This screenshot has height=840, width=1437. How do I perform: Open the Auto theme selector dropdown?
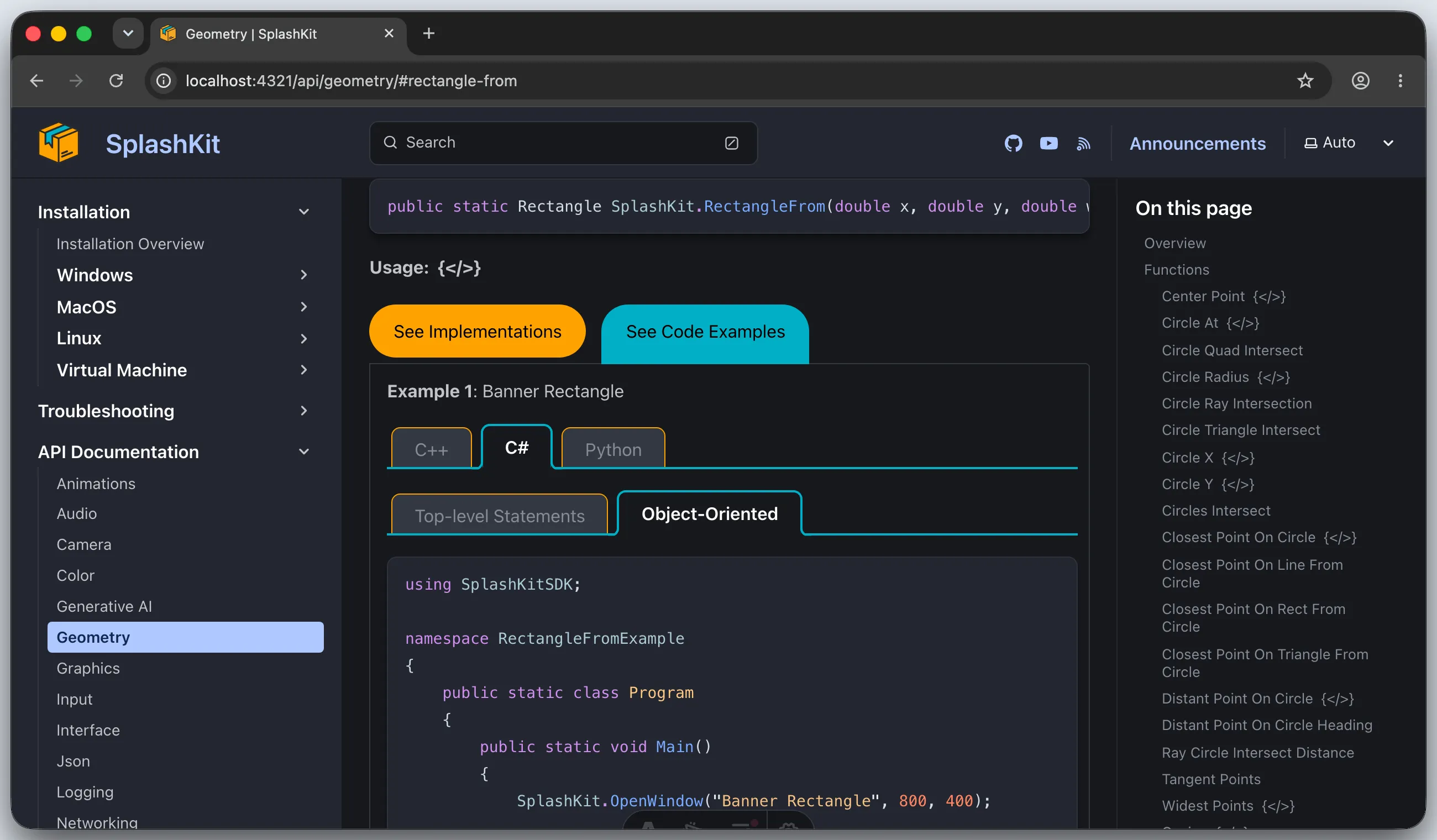(1349, 143)
